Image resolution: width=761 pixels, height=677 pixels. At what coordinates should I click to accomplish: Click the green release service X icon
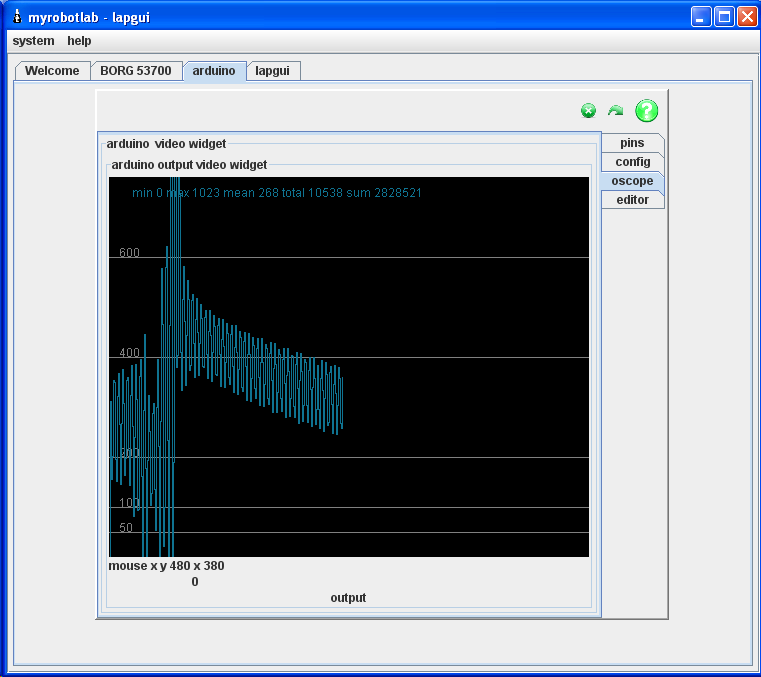tap(588, 111)
